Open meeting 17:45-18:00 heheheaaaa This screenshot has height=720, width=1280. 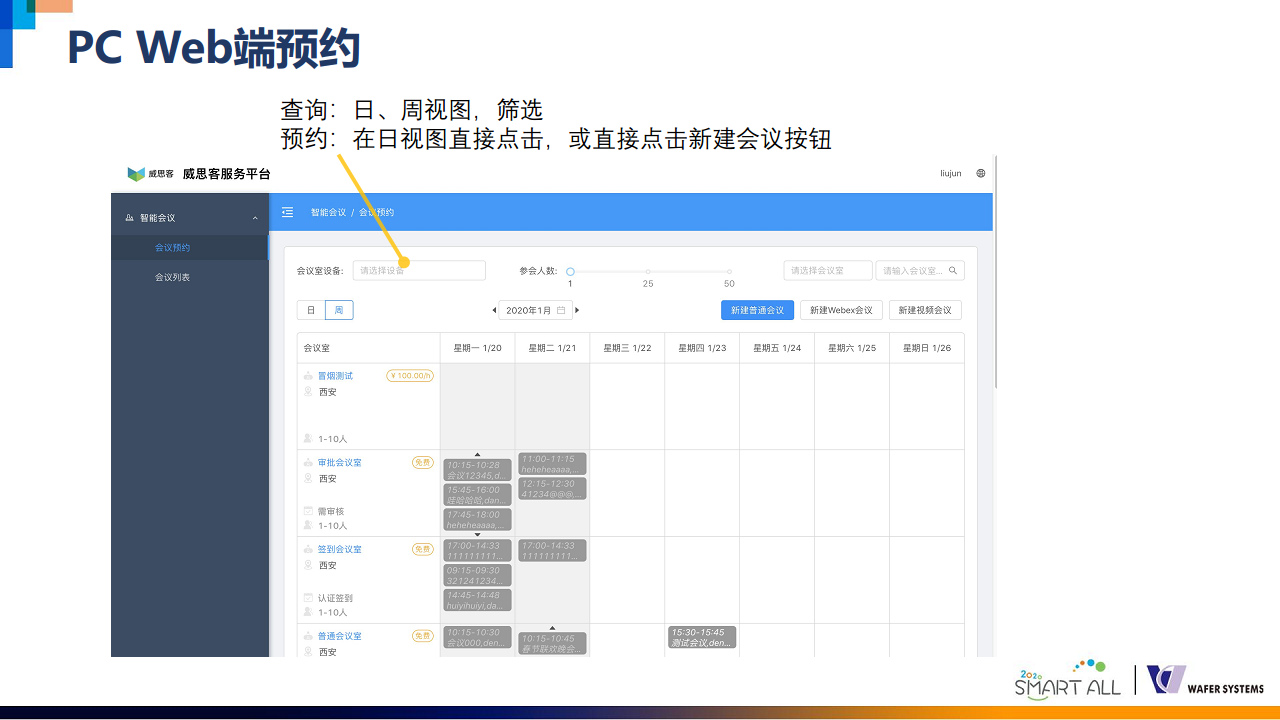pyautogui.click(x=477, y=519)
